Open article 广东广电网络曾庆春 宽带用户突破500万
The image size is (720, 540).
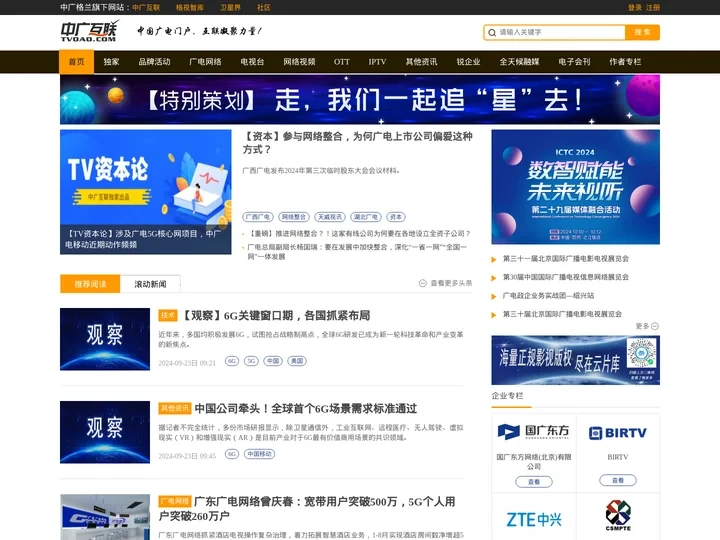307,508
